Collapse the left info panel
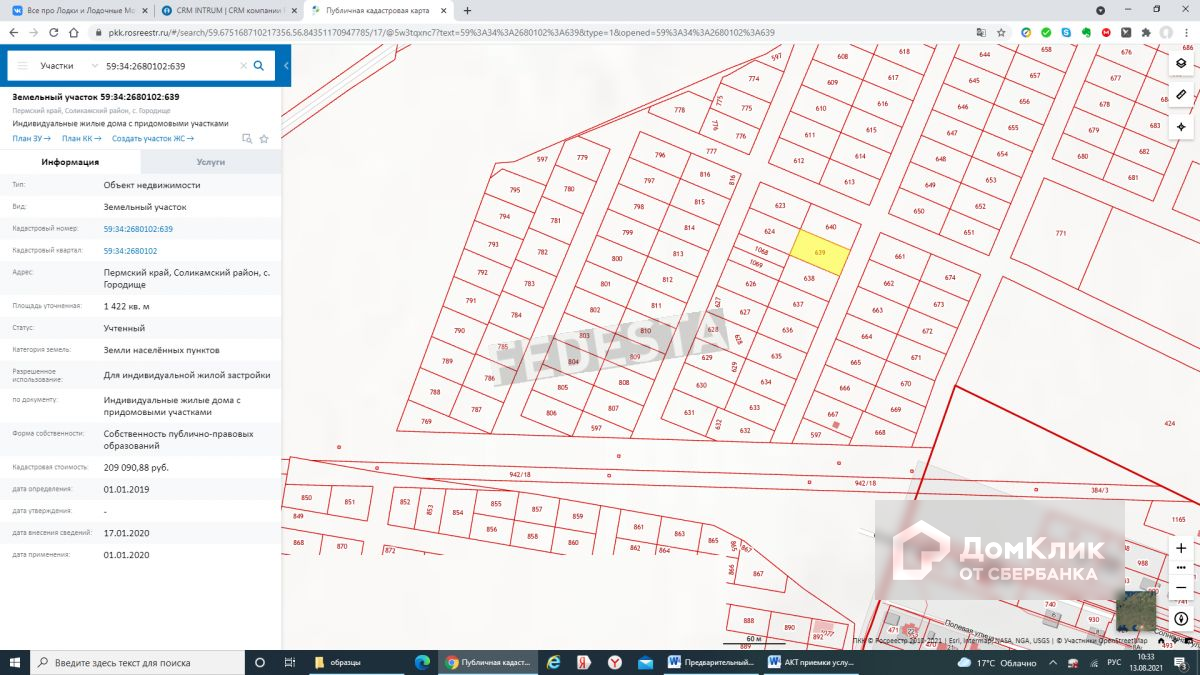The image size is (1200, 675). coord(286,66)
